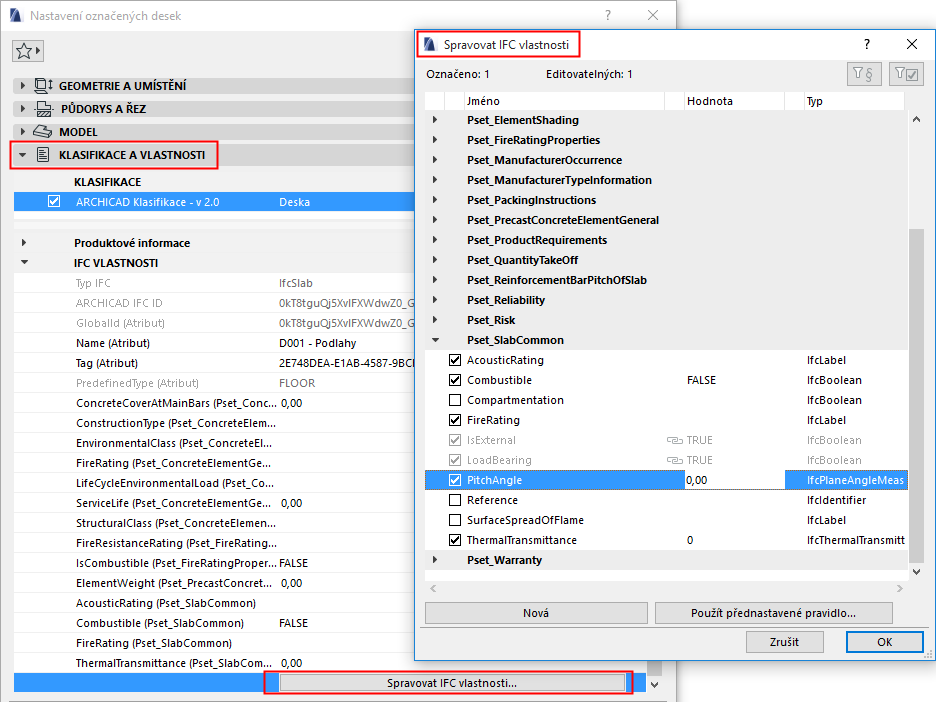This screenshot has height=702, width=936.
Task: Click the Model panel slab icon
Action: point(42,132)
